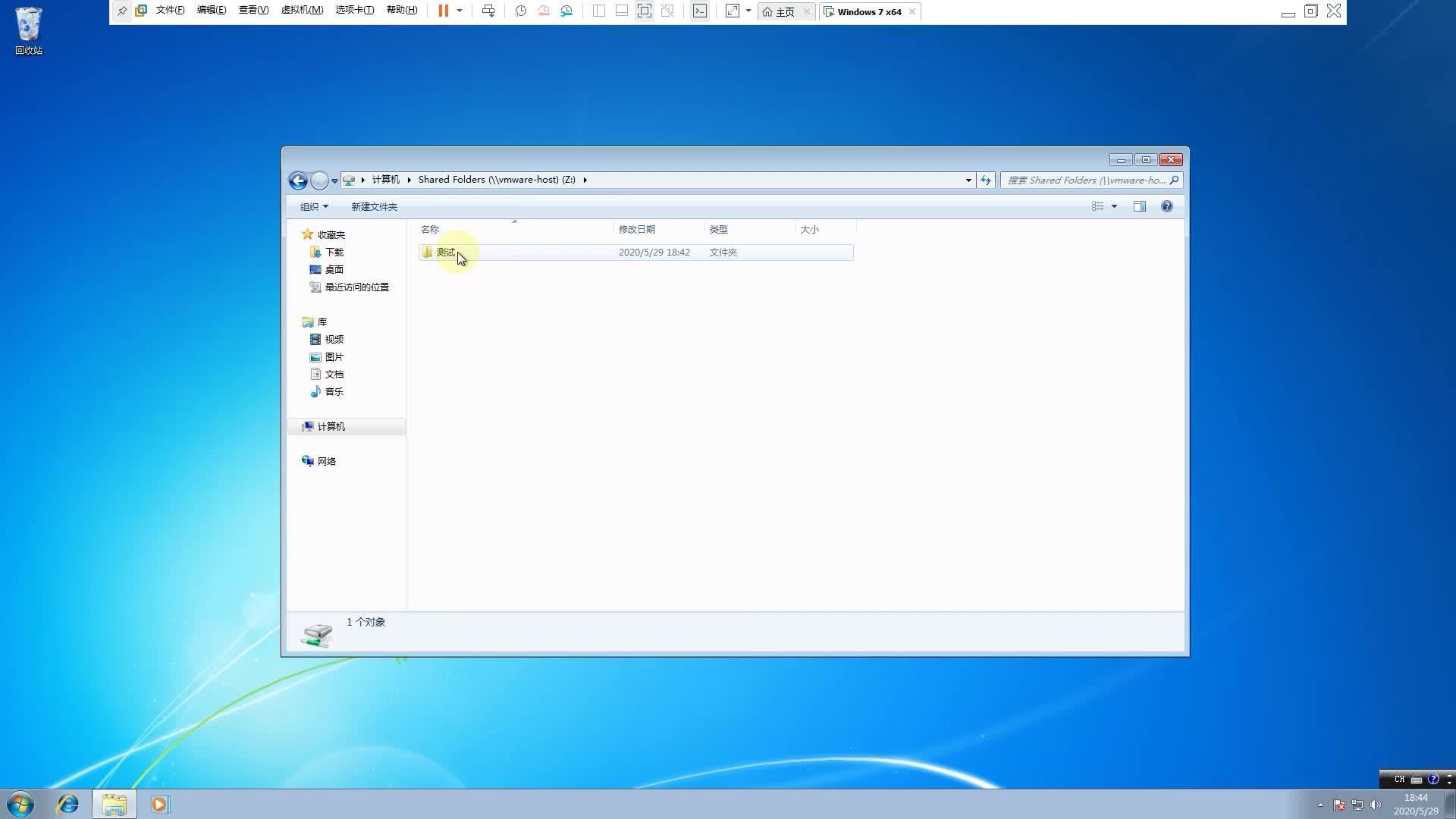Click the search Shared Folders input field
The image size is (1456, 819).
(x=1090, y=180)
